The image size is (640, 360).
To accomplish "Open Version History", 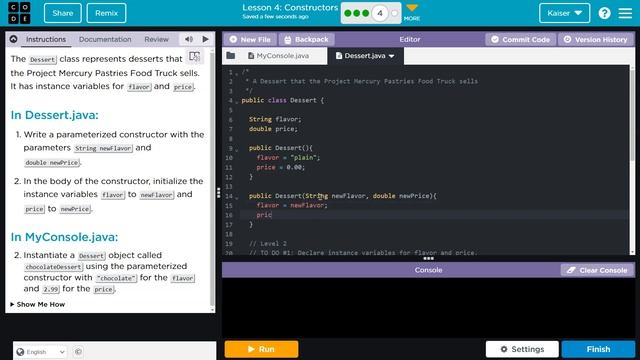I will tap(596, 39).
